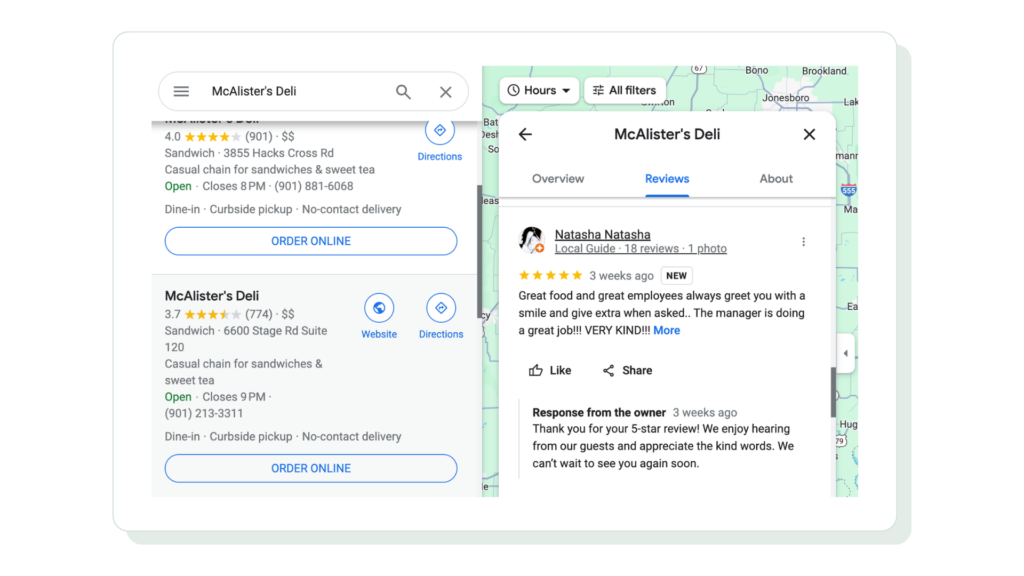The height and width of the screenshot is (576, 1024).
Task: Collapse the side panel with the edge chevron
Action: point(845,352)
